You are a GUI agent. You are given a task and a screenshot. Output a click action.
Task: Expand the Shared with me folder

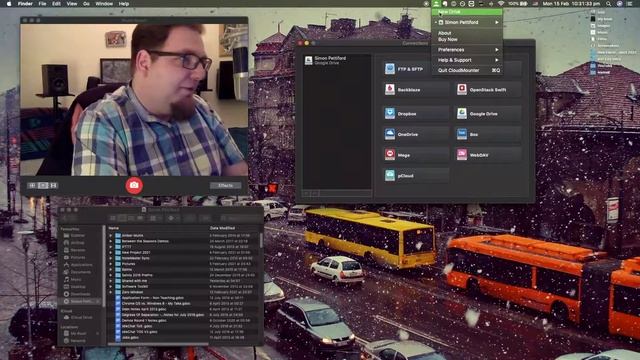110,281
